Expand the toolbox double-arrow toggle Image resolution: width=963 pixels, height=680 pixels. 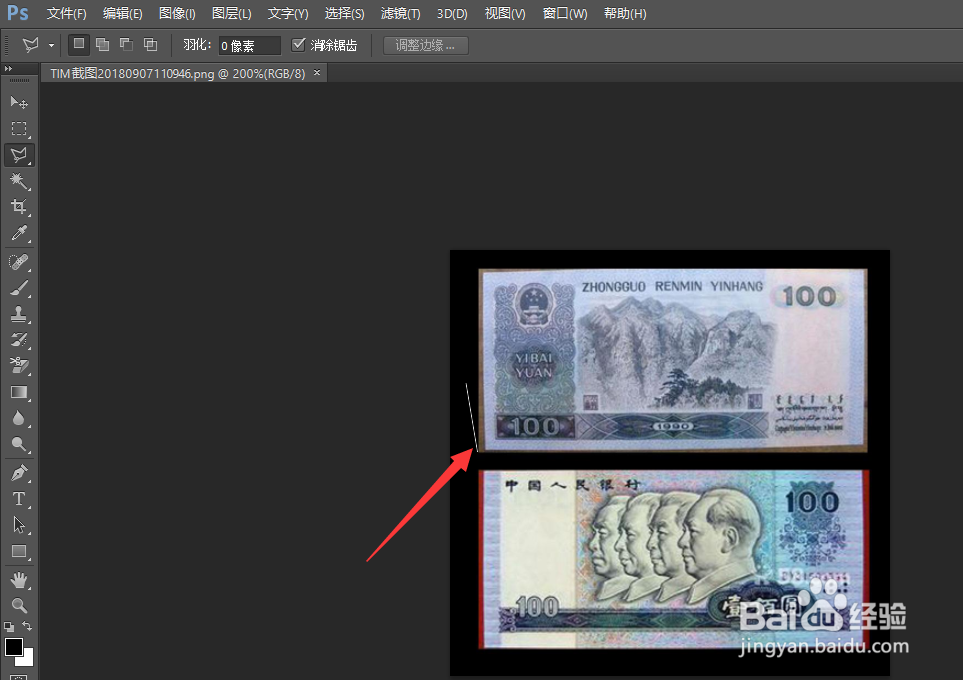pos(8,69)
